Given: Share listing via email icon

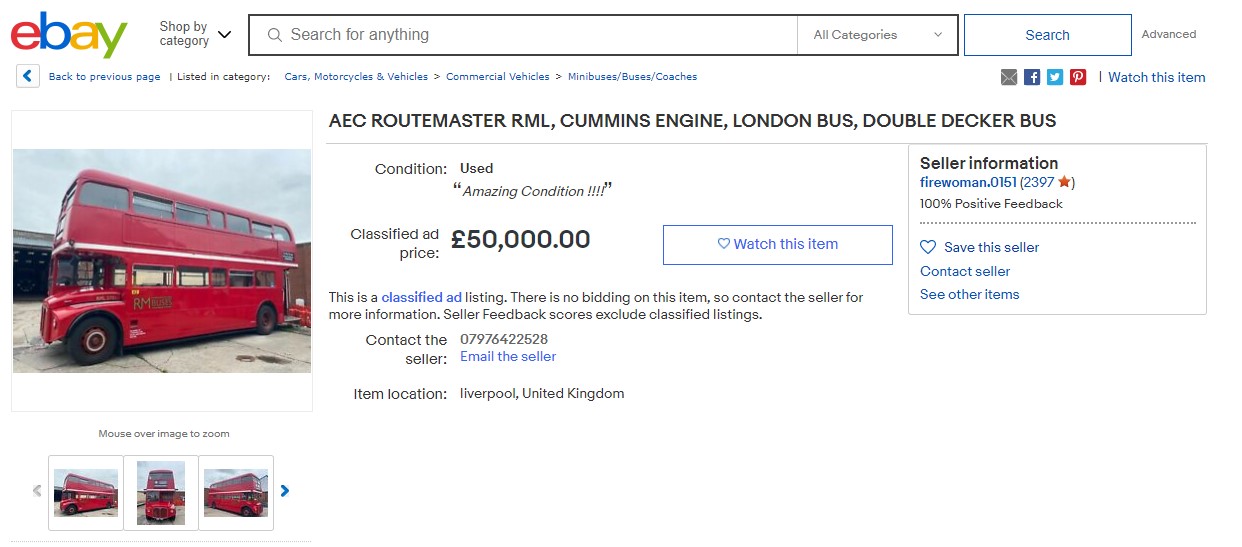Looking at the screenshot, I should pos(1009,77).
